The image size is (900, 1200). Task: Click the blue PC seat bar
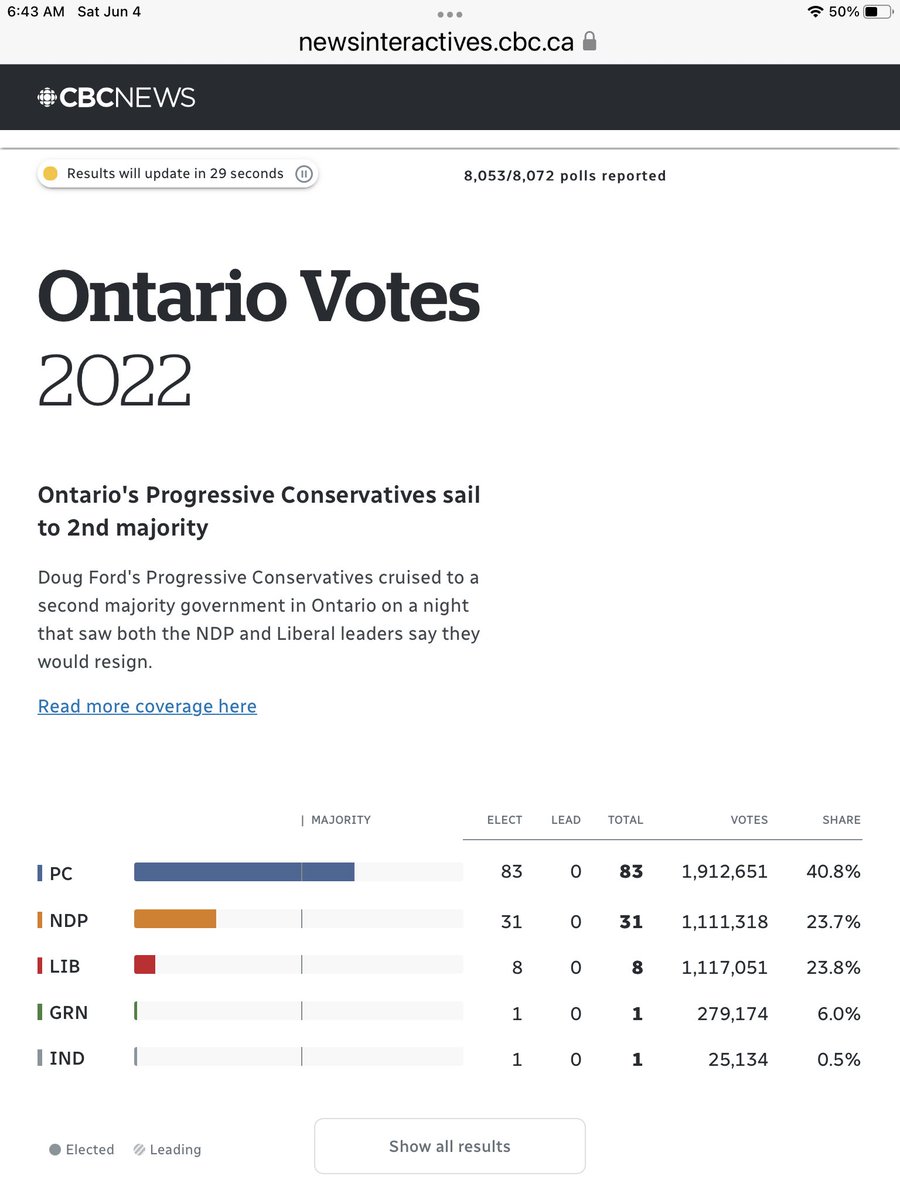[x=244, y=872]
